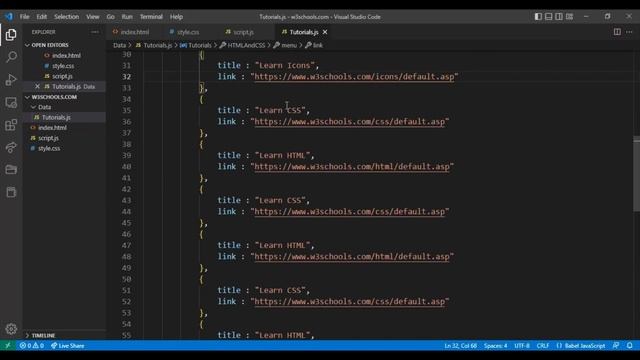
Task: Open the Edit menu
Action: [x=42, y=17]
